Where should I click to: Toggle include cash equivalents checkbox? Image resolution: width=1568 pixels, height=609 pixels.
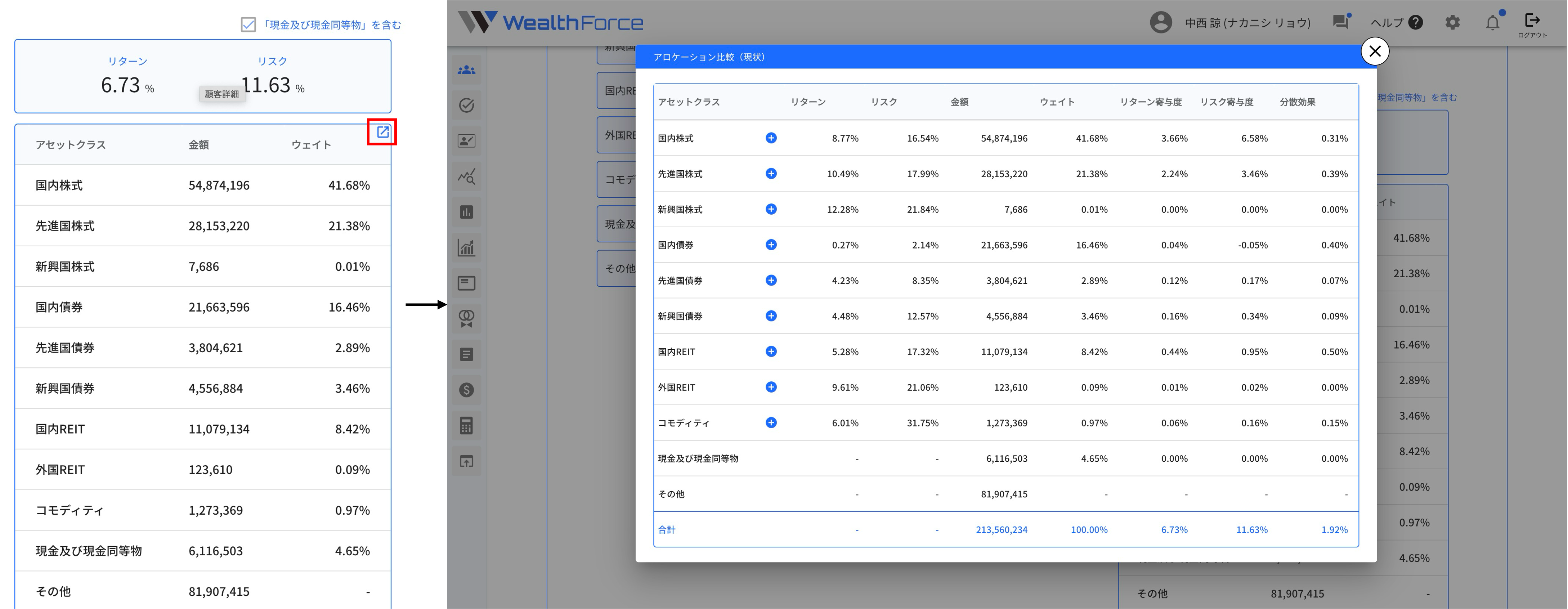pos(248,25)
